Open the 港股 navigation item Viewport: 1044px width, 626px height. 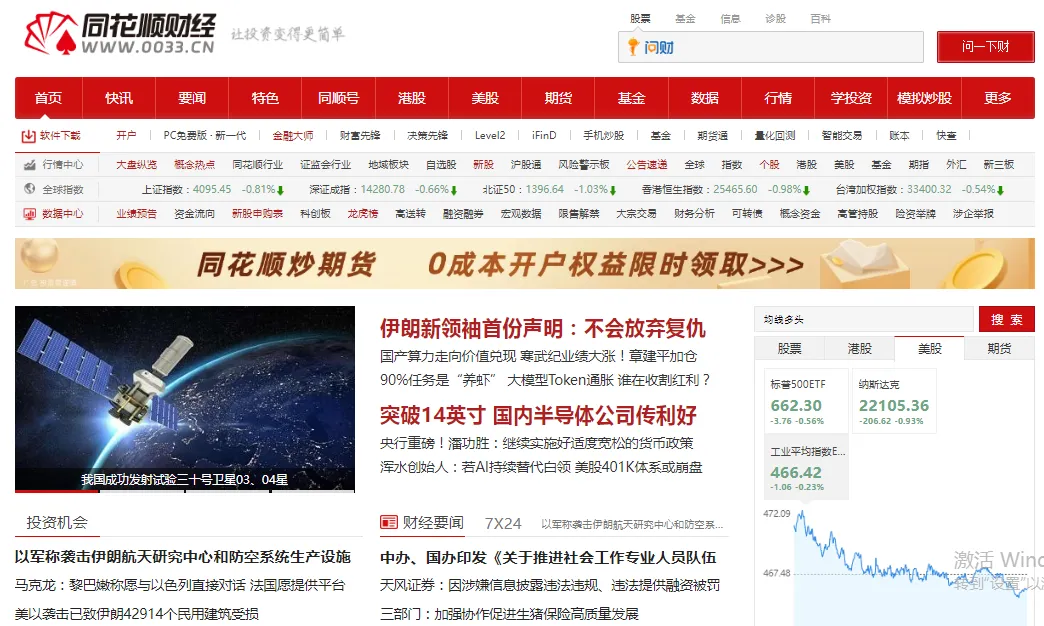click(x=412, y=98)
